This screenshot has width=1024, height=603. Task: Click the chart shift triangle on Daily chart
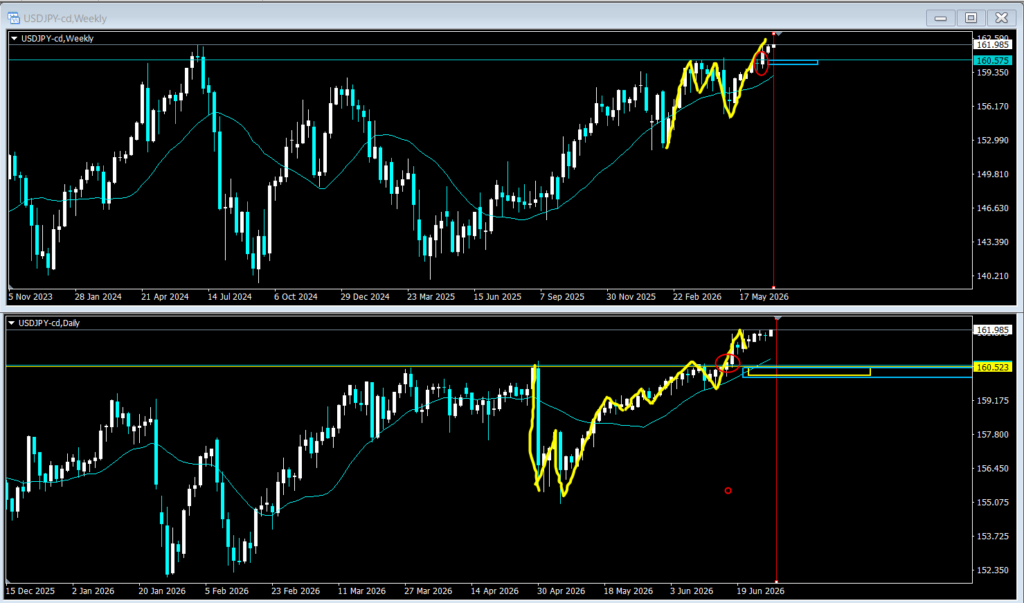[778, 318]
